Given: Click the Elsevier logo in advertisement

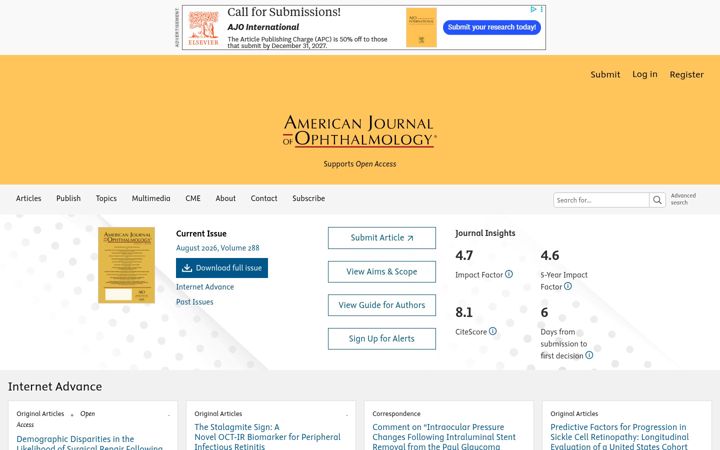Looking at the screenshot, I should [203, 28].
